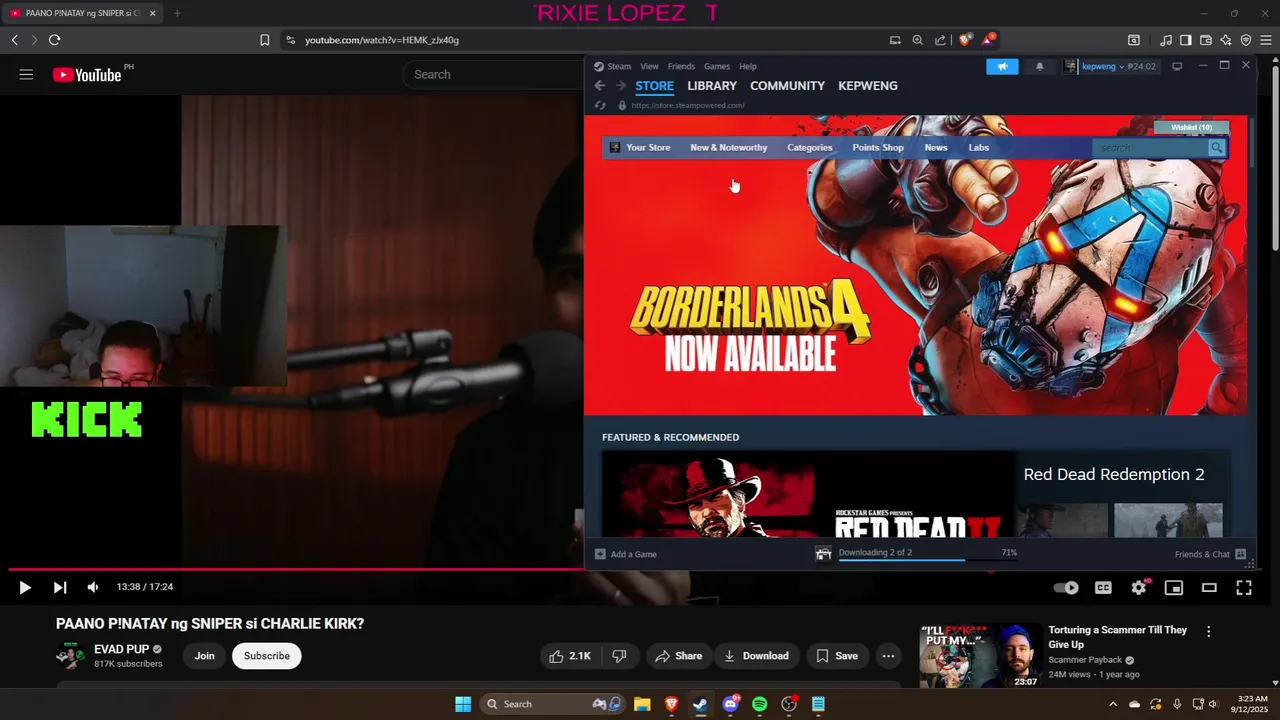Open Help menu in Steam
Viewport: 1280px width, 720px height.
pyautogui.click(x=748, y=66)
